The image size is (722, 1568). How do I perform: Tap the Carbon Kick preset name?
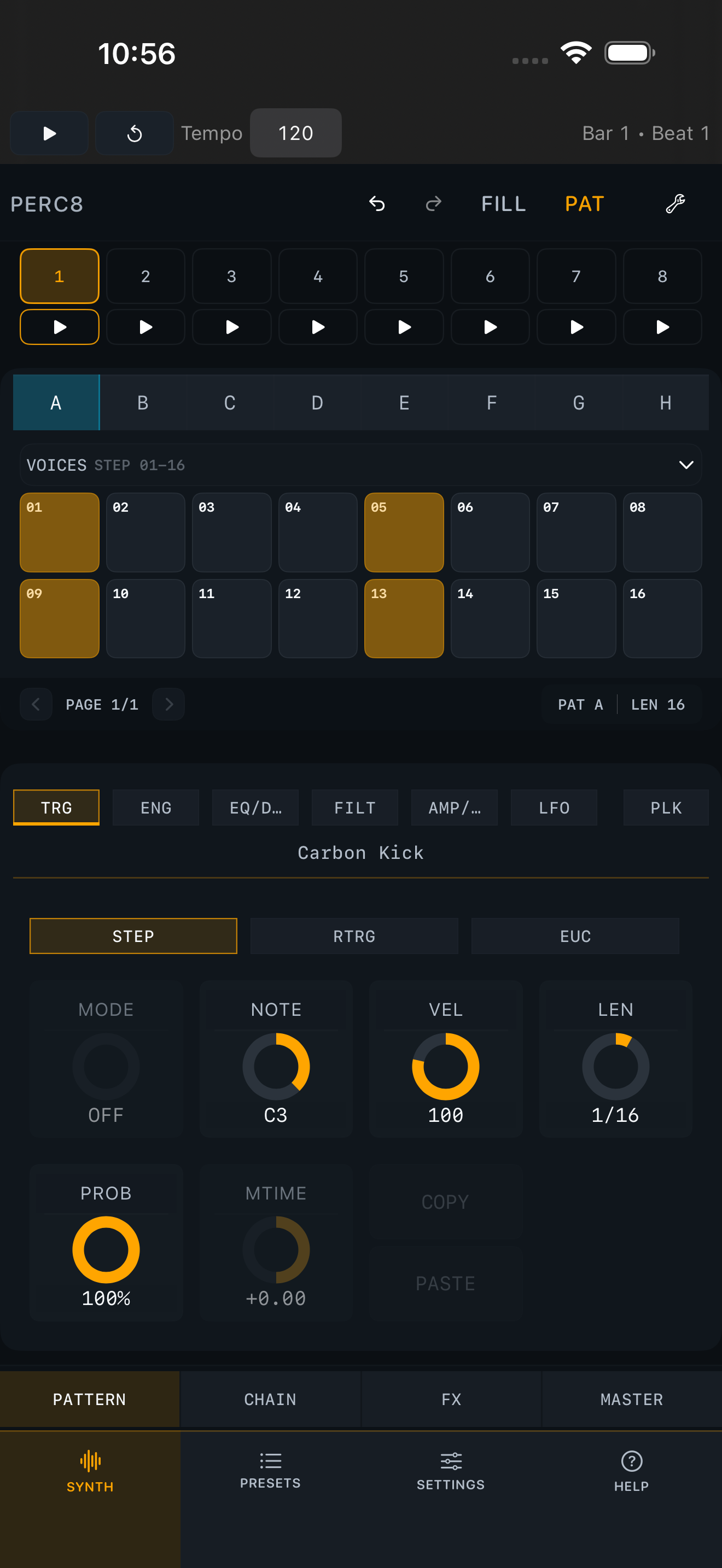tap(361, 853)
